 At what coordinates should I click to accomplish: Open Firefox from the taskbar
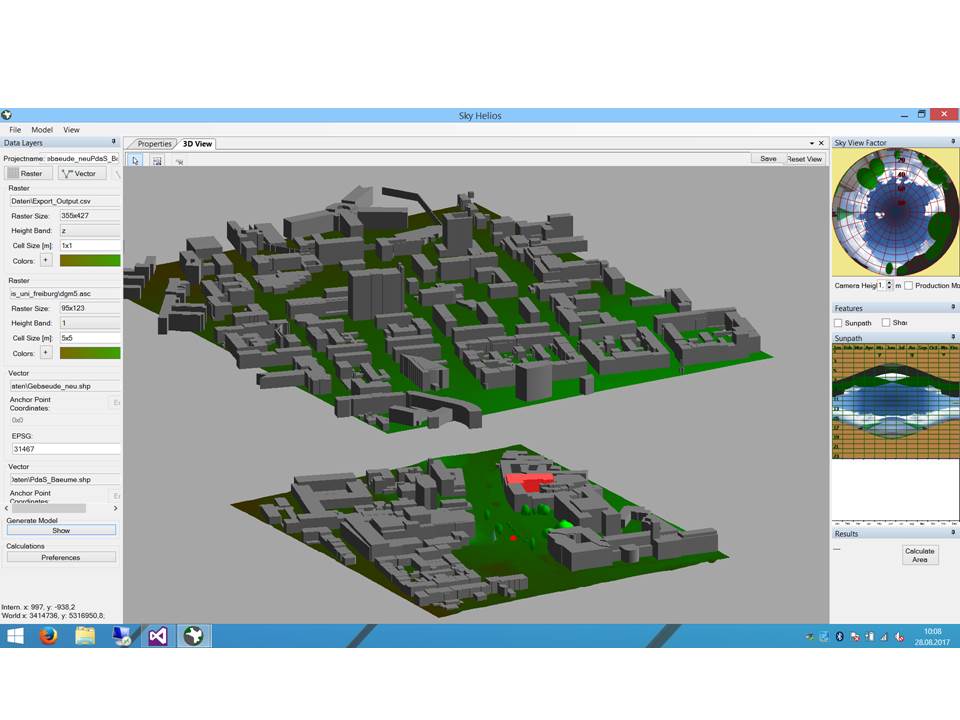pyautogui.click(x=48, y=636)
